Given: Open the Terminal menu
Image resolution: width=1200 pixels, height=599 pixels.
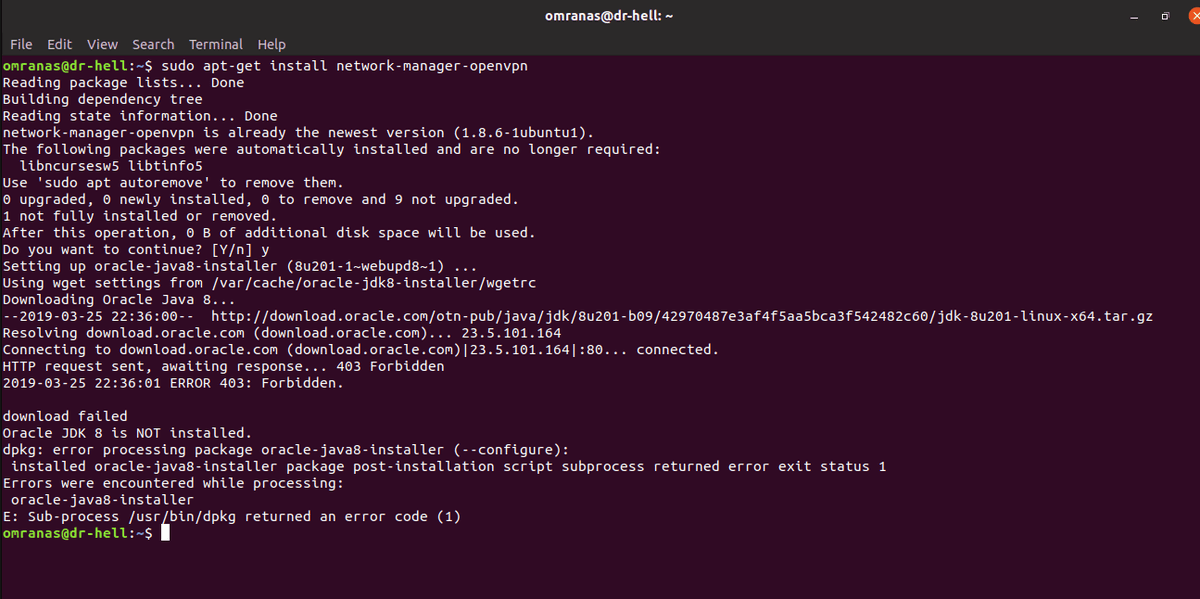Looking at the screenshot, I should (x=216, y=44).
